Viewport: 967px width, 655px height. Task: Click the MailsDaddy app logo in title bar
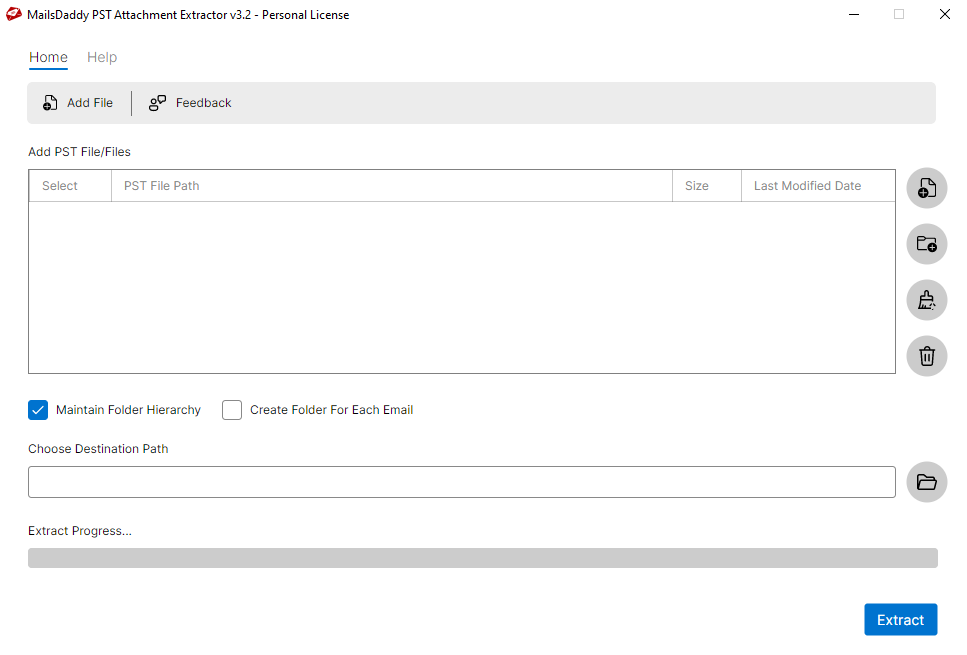click(x=14, y=14)
